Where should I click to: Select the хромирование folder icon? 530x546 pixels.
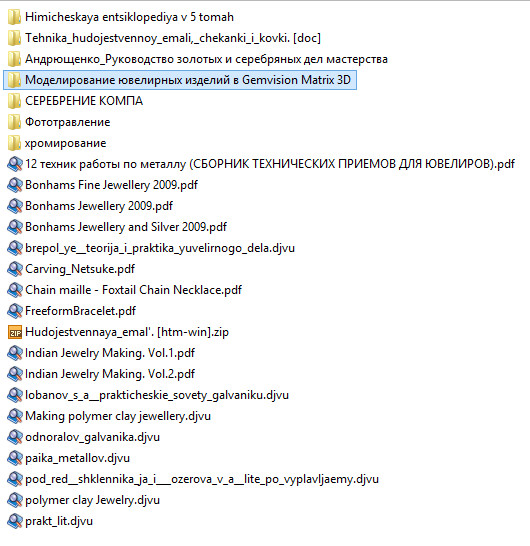14,143
